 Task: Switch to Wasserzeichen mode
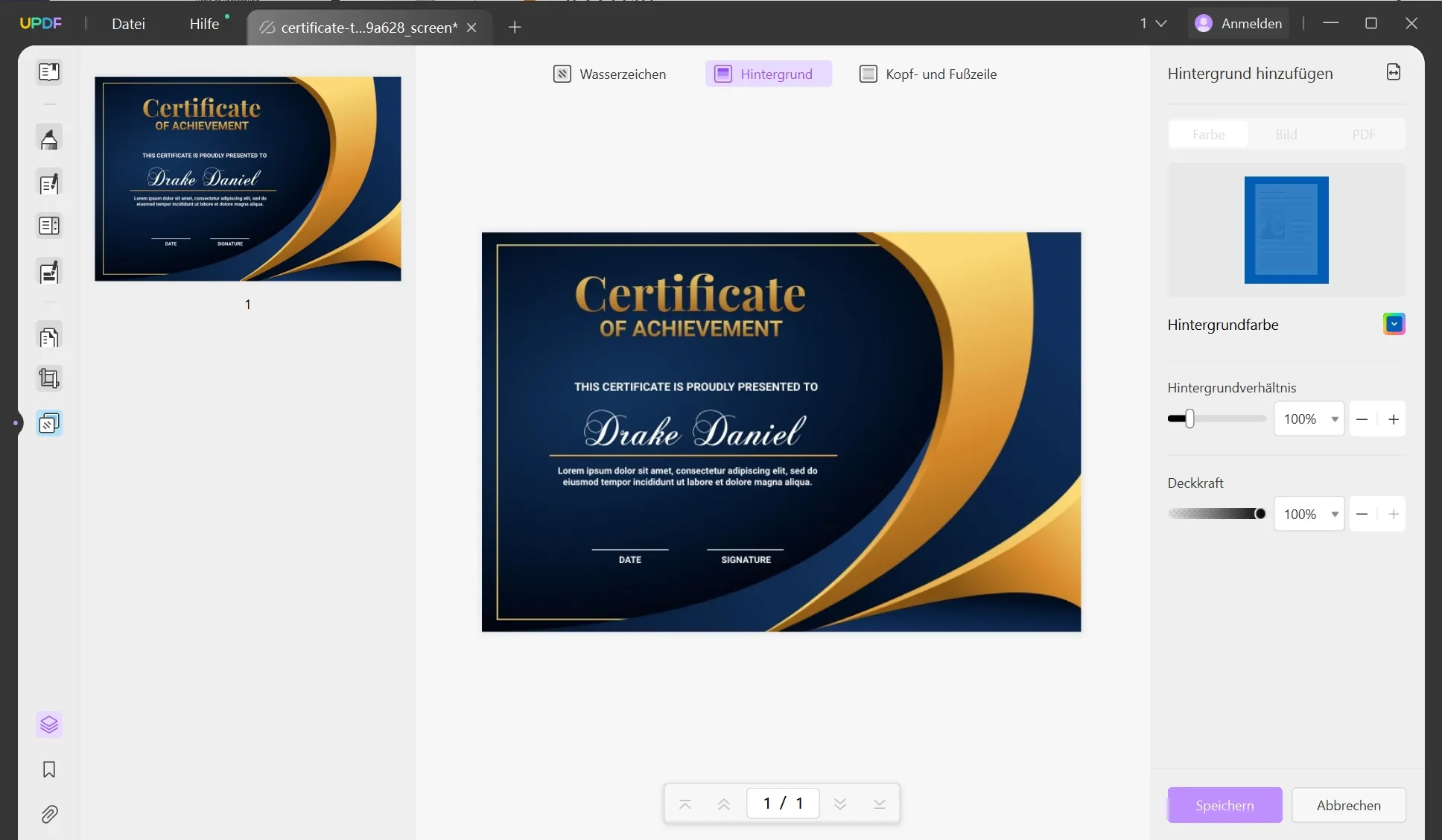[610, 74]
